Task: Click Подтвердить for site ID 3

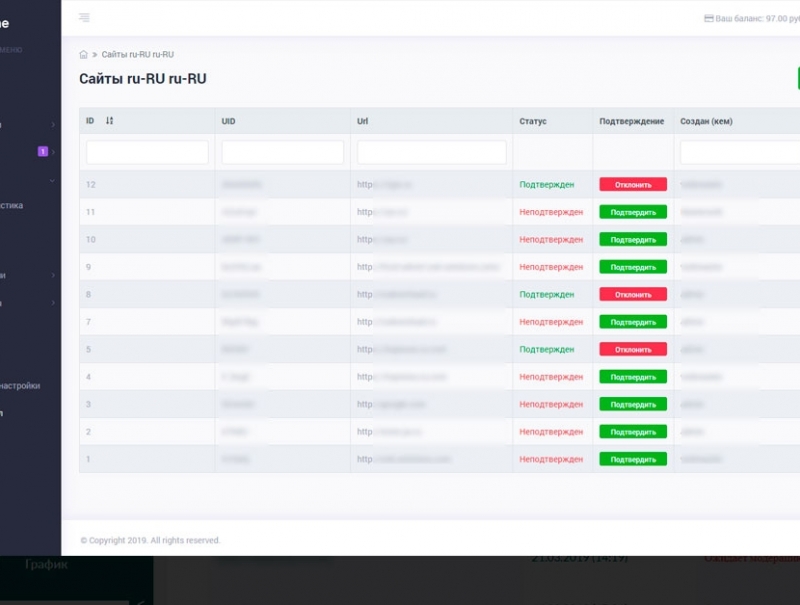Action: [633, 405]
